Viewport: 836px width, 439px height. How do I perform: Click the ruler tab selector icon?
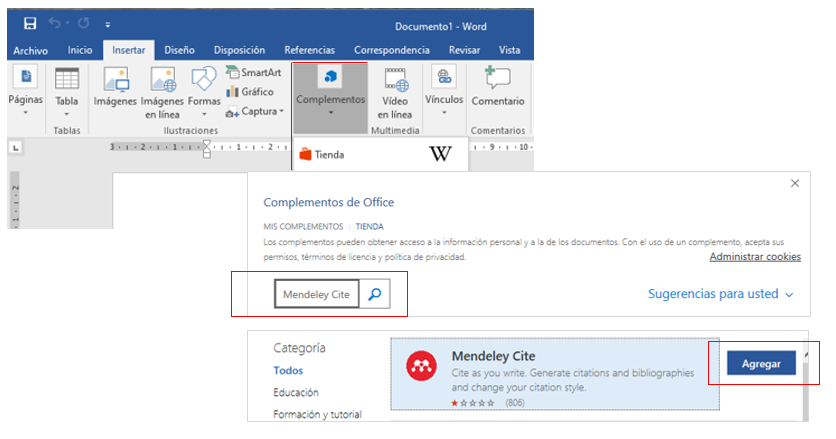(x=15, y=148)
